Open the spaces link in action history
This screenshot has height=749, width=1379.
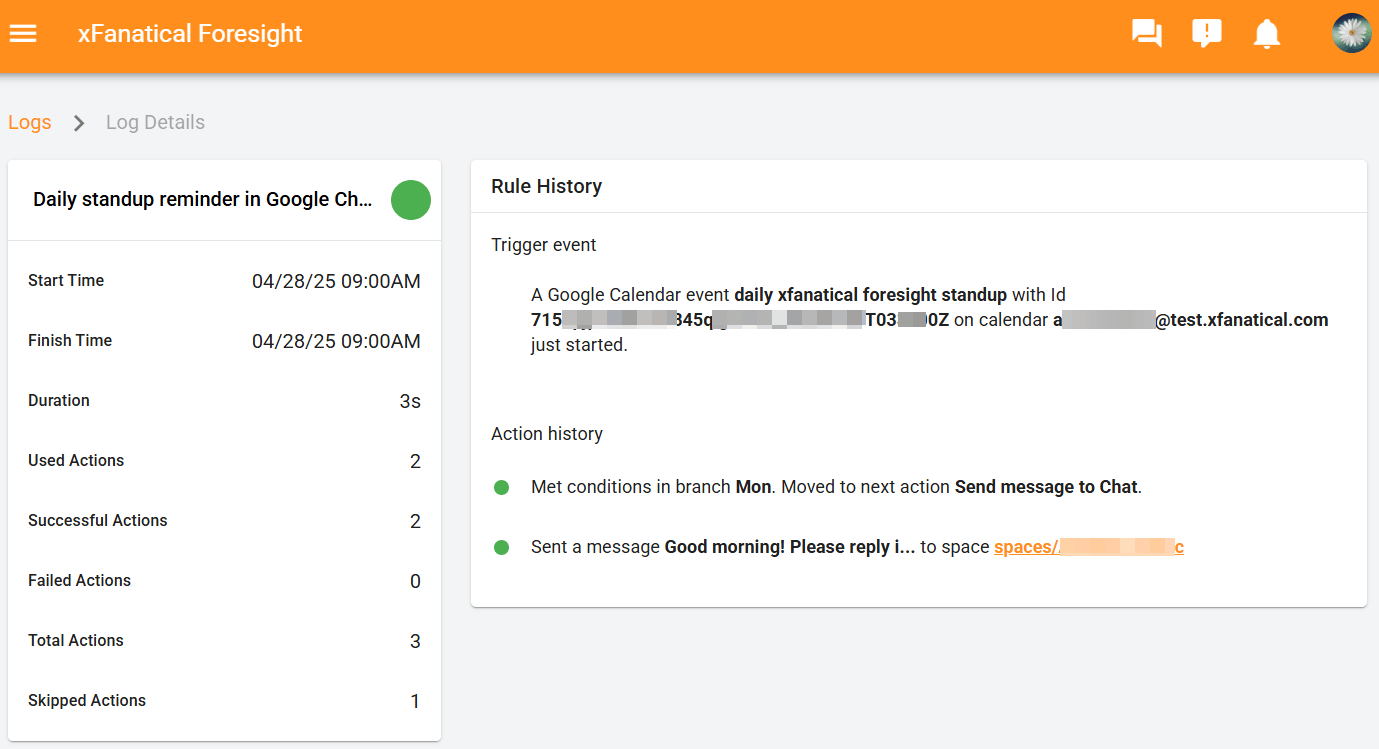(1089, 547)
